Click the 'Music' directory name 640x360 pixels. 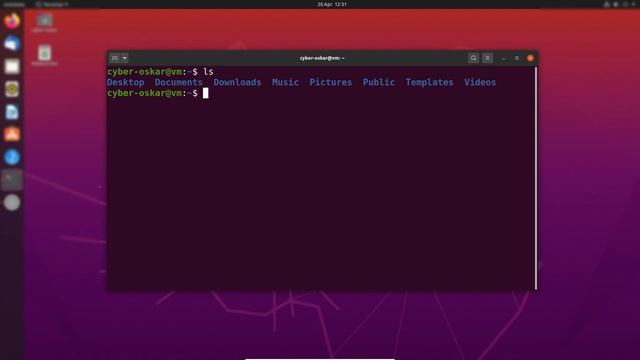tap(285, 82)
